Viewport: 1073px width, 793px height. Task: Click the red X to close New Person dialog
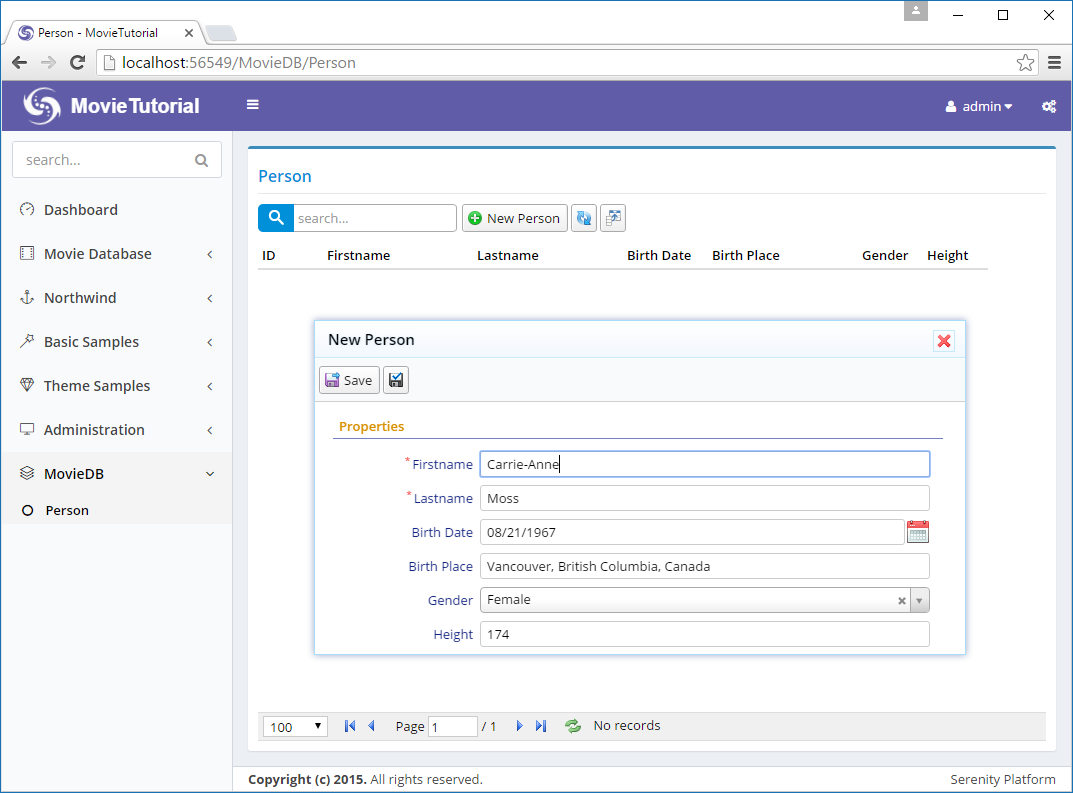click(x=943, y=341)
